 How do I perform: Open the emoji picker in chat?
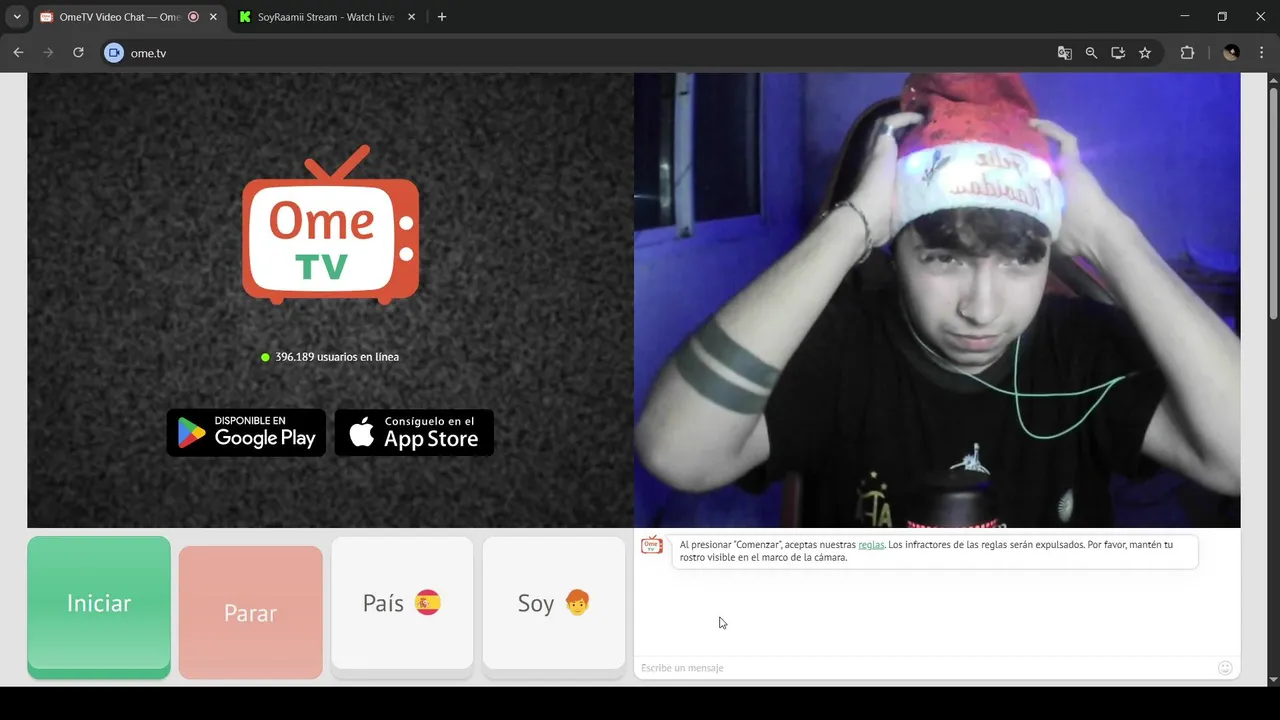(x=1225, y=668)
